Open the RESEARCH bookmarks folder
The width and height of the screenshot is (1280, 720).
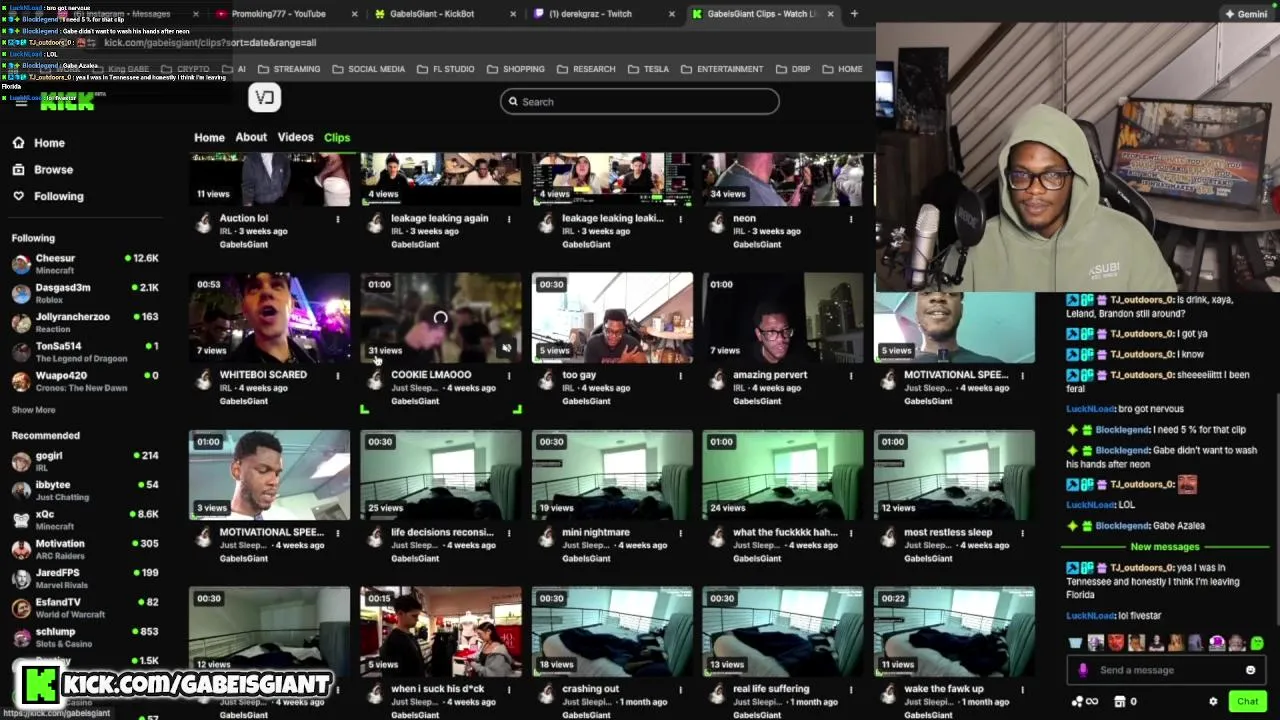[x=586, y=69]
